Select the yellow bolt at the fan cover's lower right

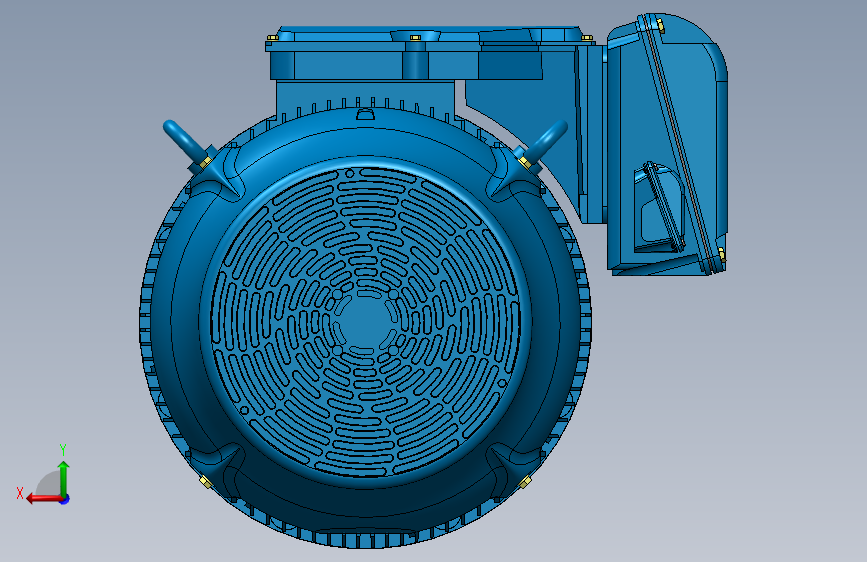(x=525, y=481)
